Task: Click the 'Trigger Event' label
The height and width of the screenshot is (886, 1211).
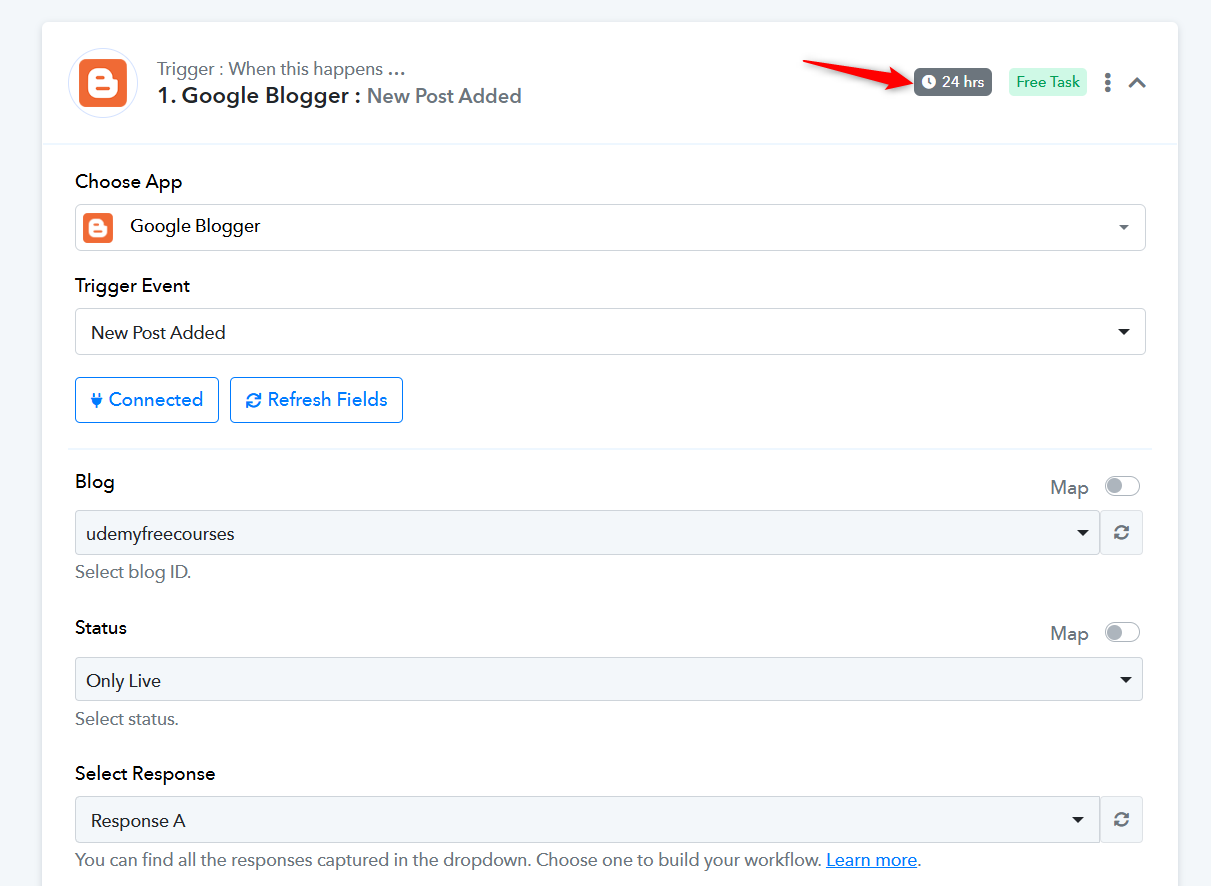Action: [x=133, y=286]
